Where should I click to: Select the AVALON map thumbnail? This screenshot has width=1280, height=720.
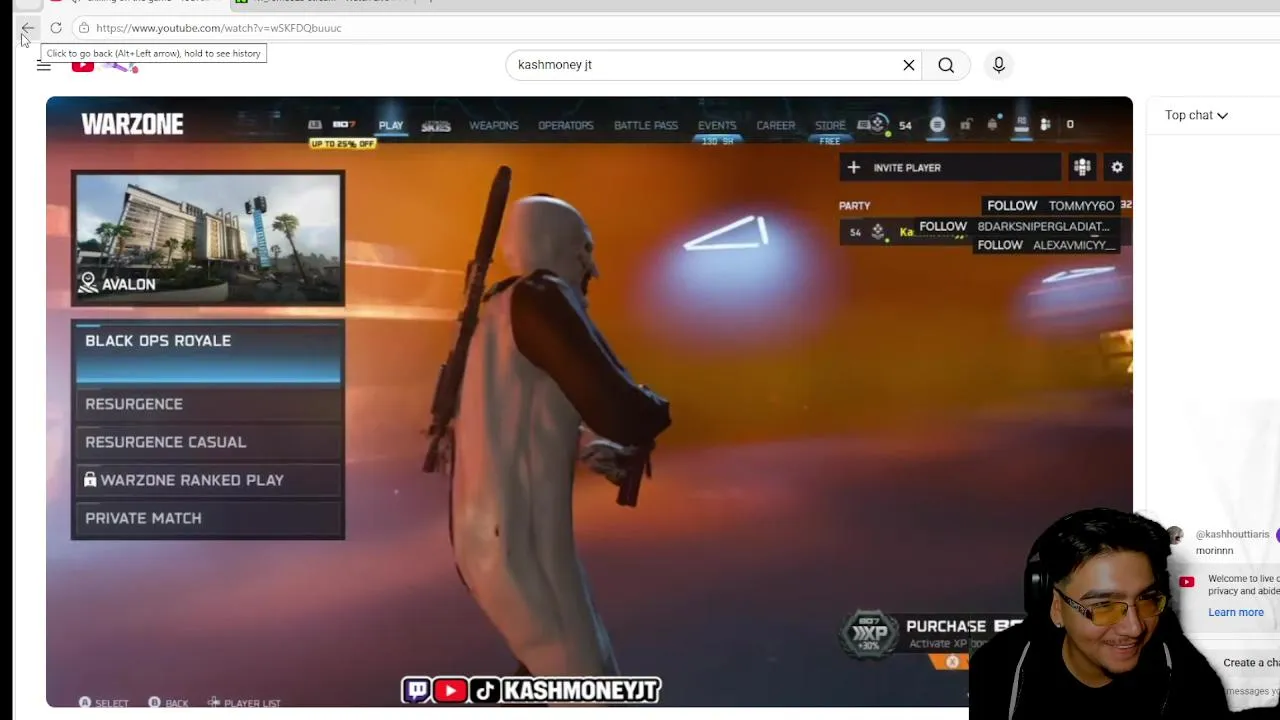tap(208, 240)
